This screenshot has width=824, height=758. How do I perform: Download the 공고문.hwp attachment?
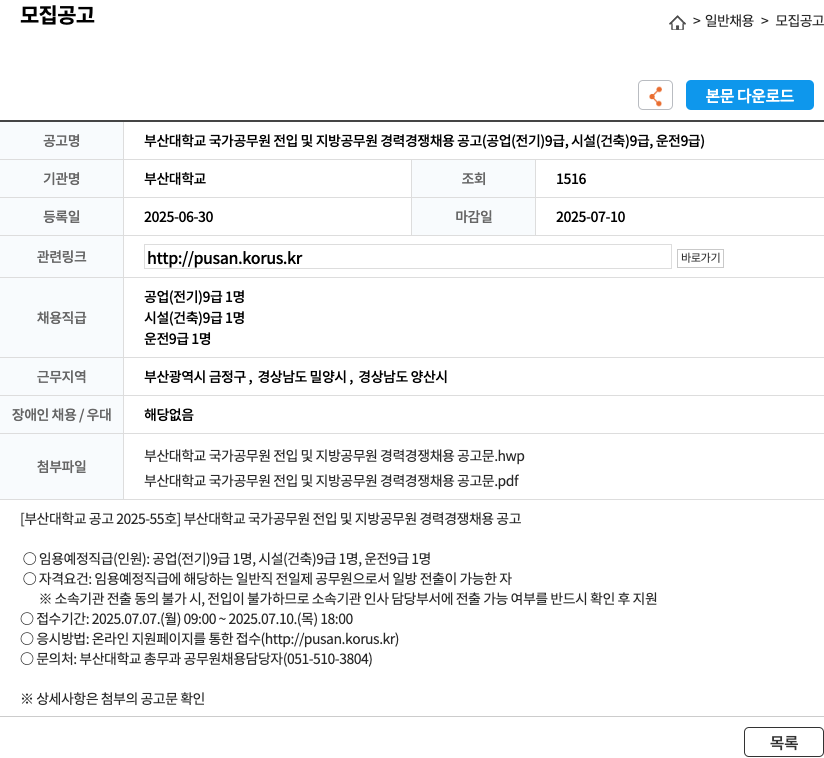click(x=334, y=456)
